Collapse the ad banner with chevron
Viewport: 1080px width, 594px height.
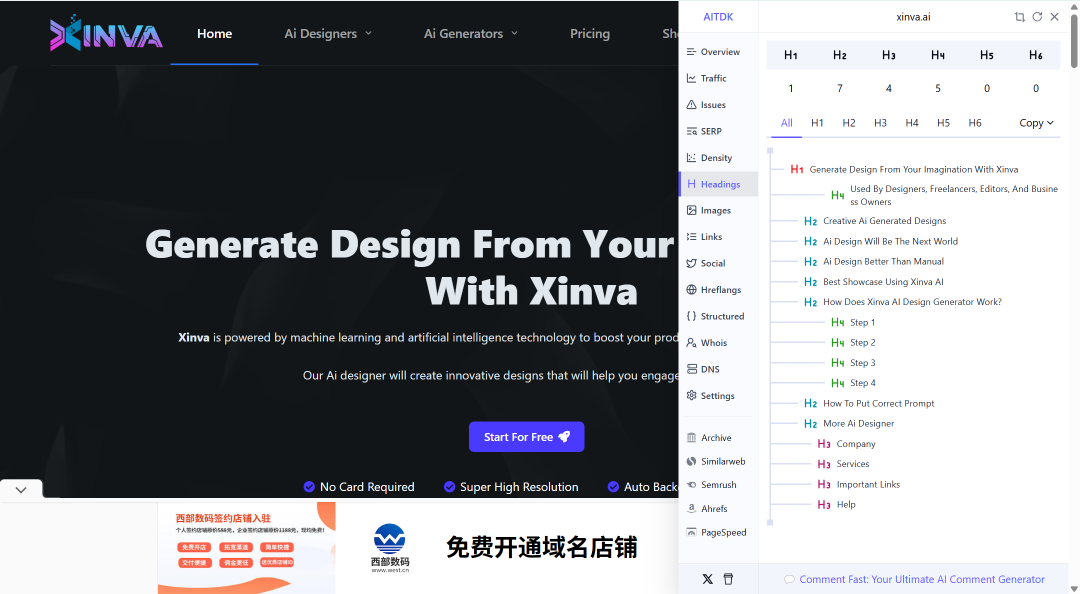coord(21,489)
